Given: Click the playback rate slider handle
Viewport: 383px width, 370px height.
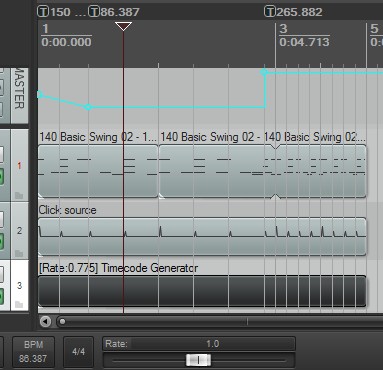Looking at the screenshot, I should point(198,360).
